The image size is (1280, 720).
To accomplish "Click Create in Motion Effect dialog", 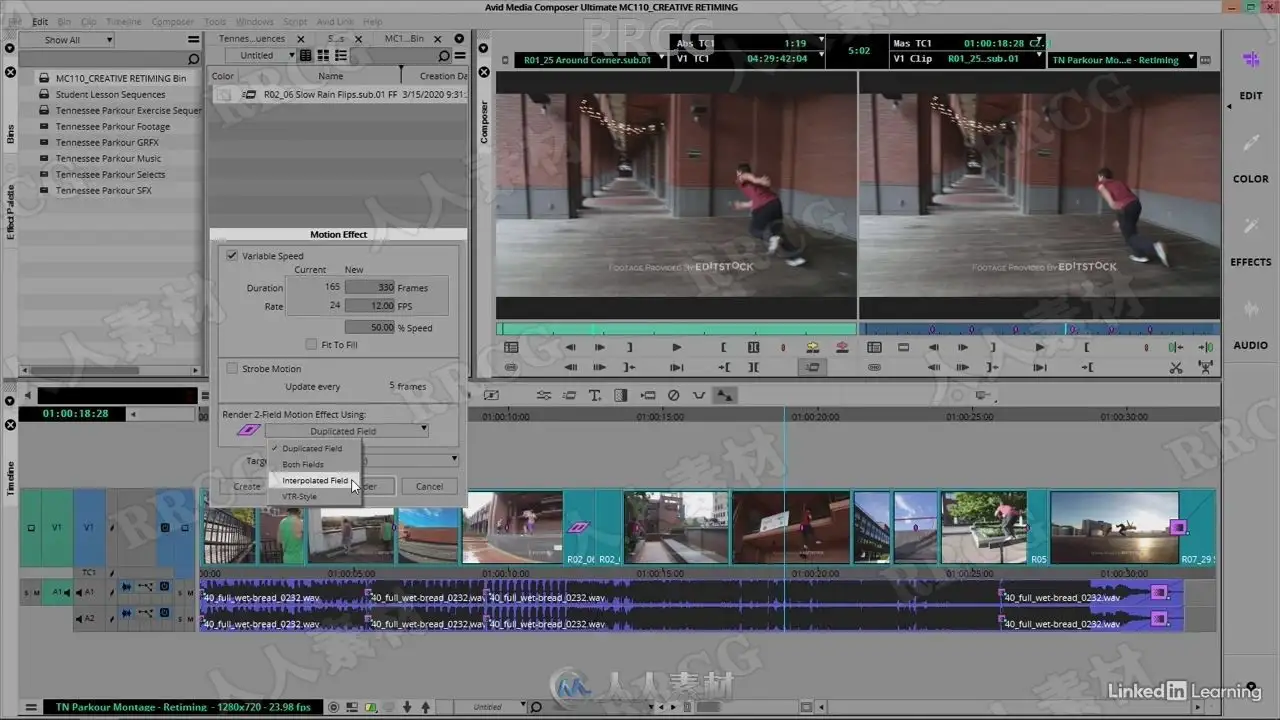I will click(x=247, y=486).
